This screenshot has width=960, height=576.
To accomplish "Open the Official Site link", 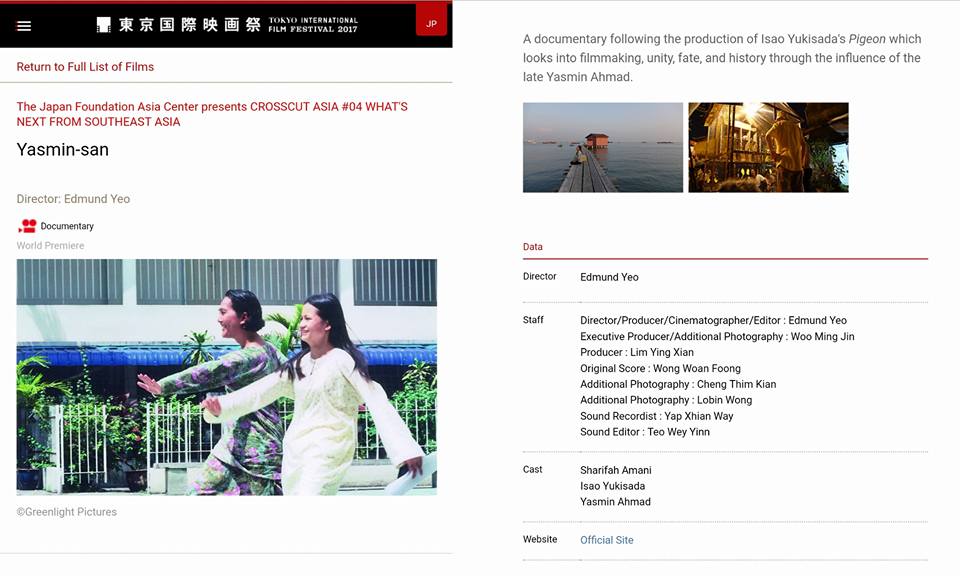I will click(607, 540).
